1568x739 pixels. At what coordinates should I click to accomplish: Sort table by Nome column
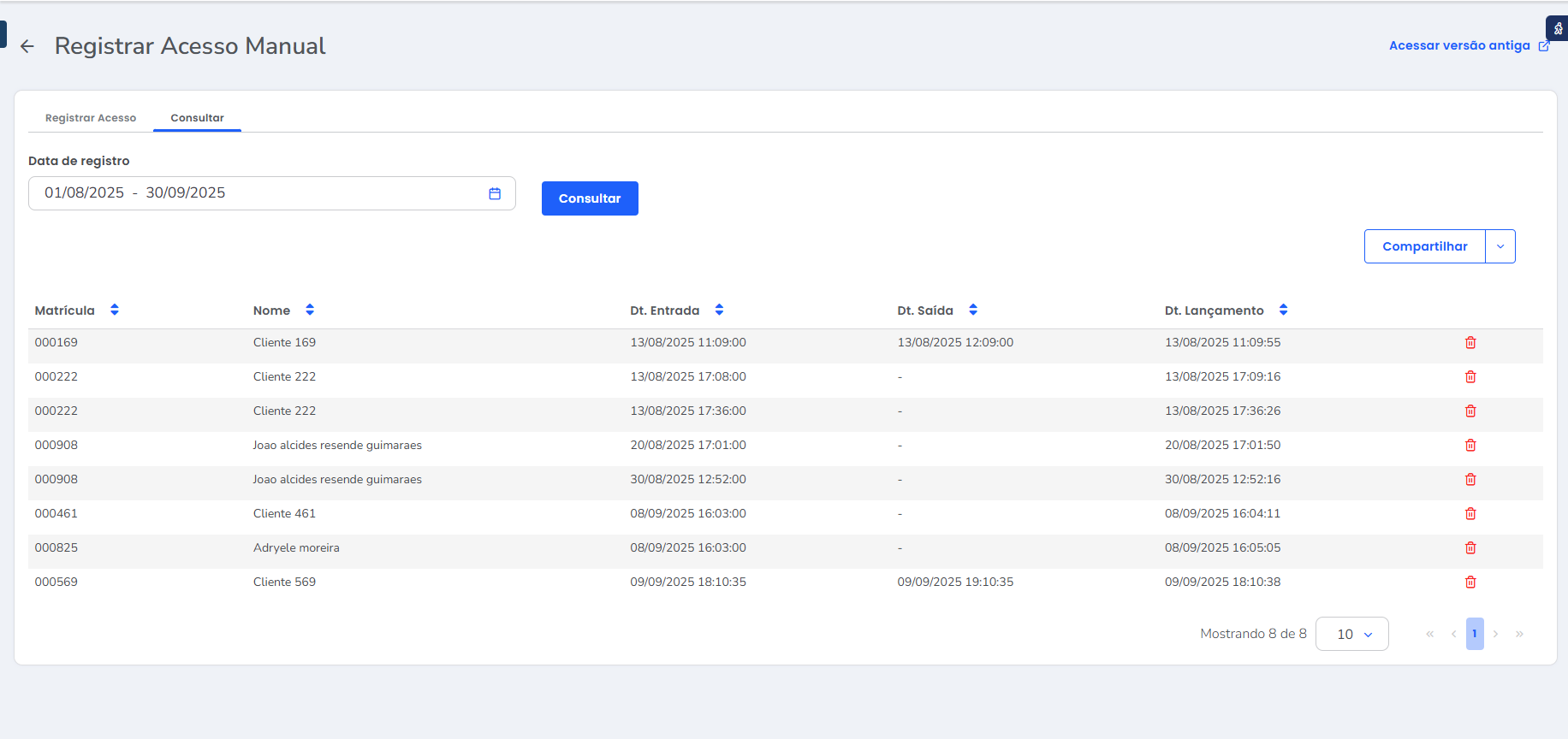pos(310,310)
